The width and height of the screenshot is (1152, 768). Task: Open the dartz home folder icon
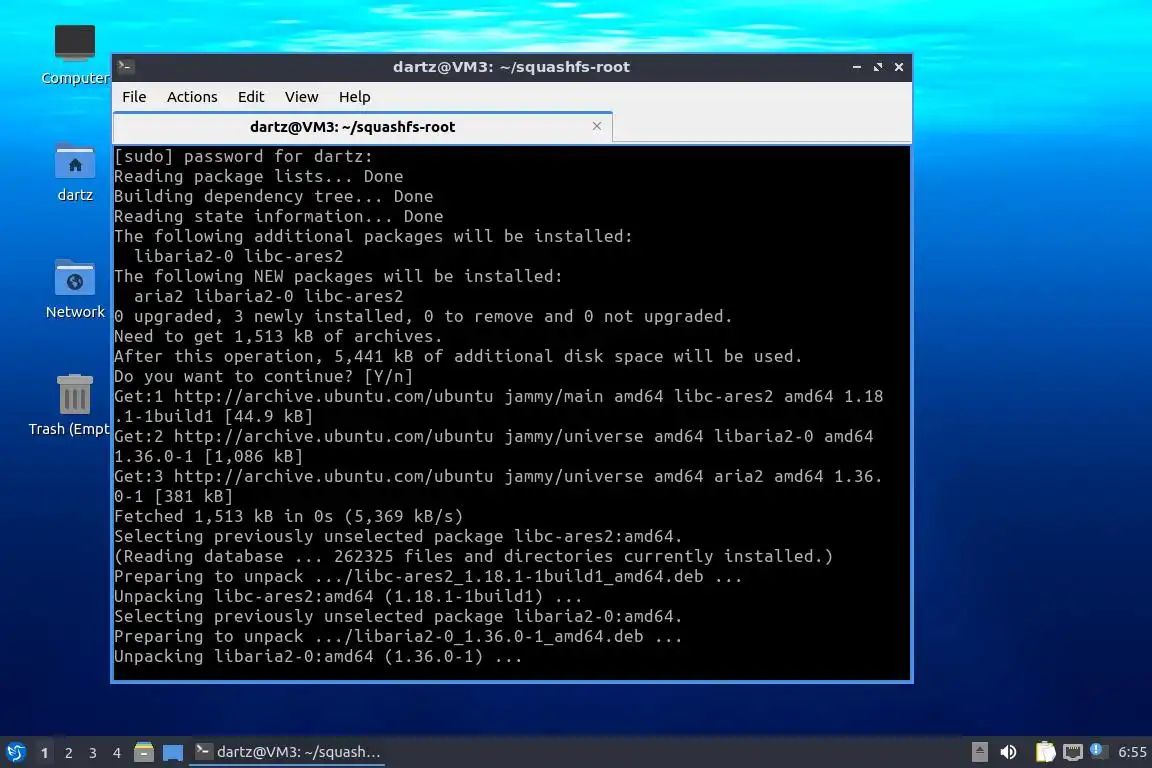click(x=75, y=173)
